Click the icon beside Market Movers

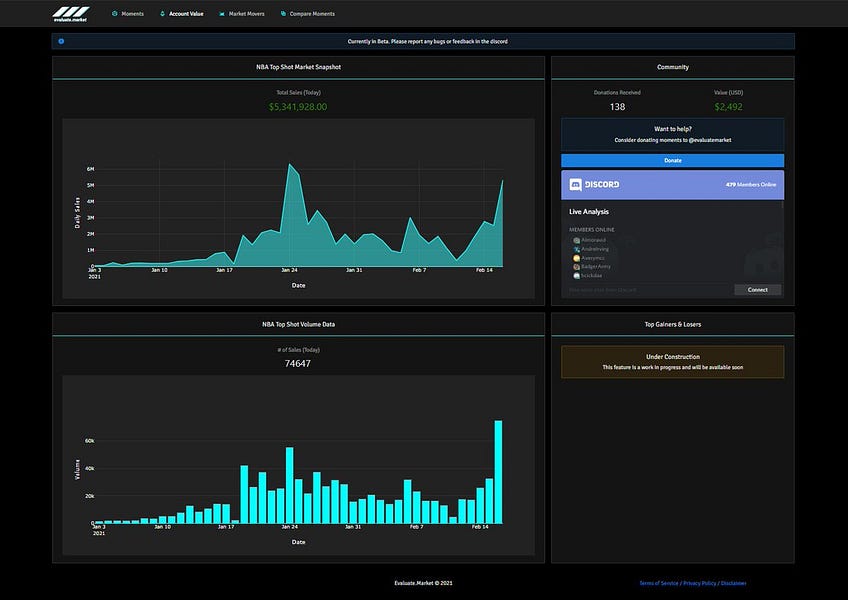pyautogui.click(x=222, y=14)
